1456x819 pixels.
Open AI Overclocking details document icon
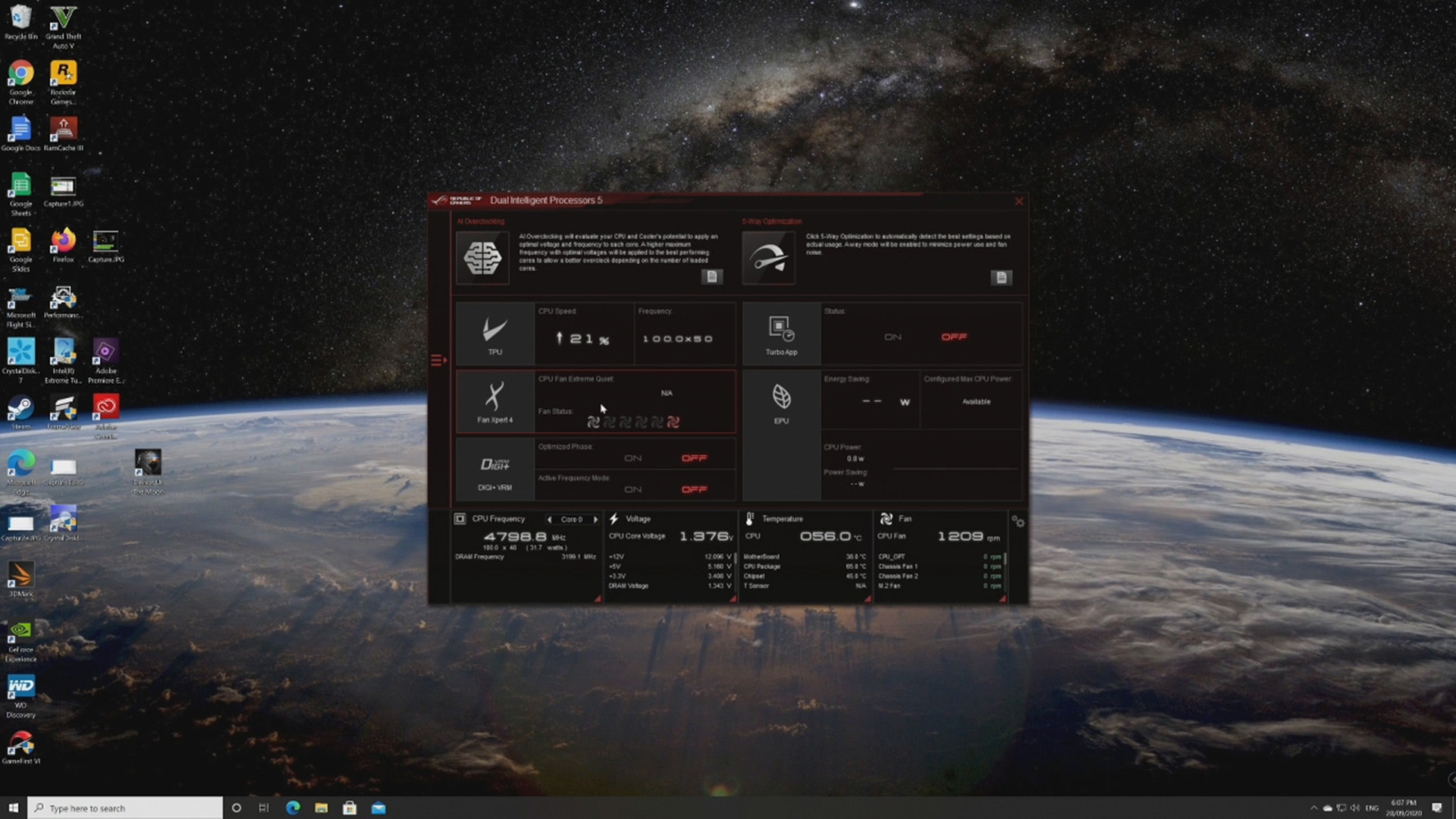pos(711,277)
